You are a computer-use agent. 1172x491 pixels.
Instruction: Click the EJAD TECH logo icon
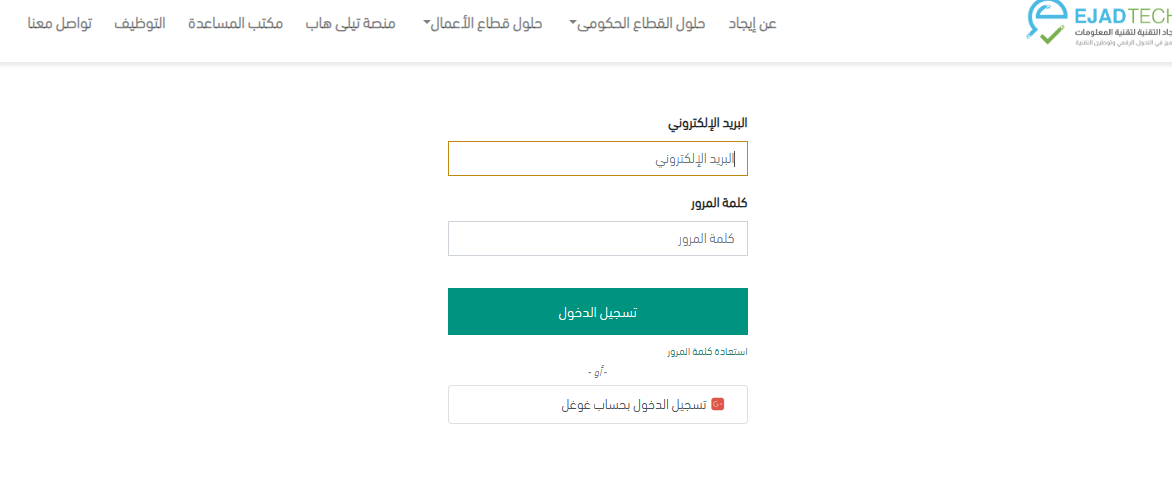tap(1047, 22)
